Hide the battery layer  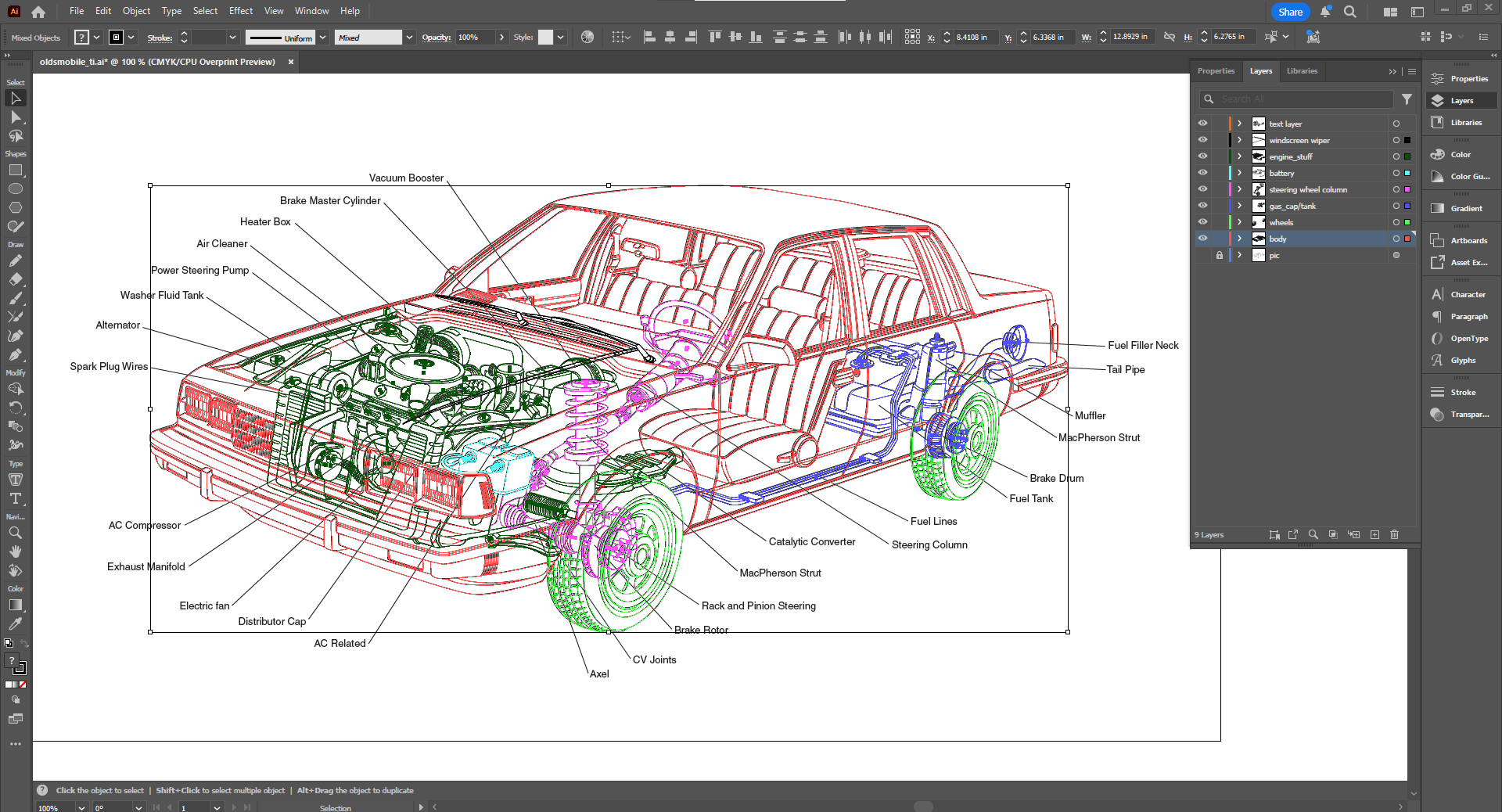pos(1202,173)
